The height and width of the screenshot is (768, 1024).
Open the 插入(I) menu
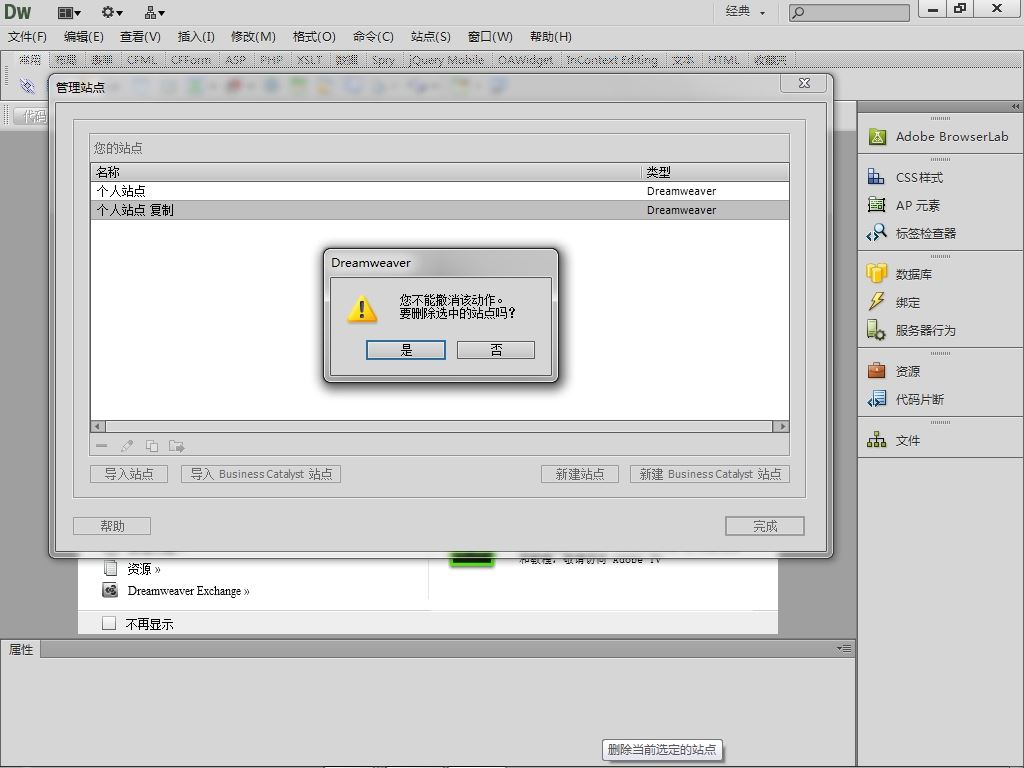(196, 37)
